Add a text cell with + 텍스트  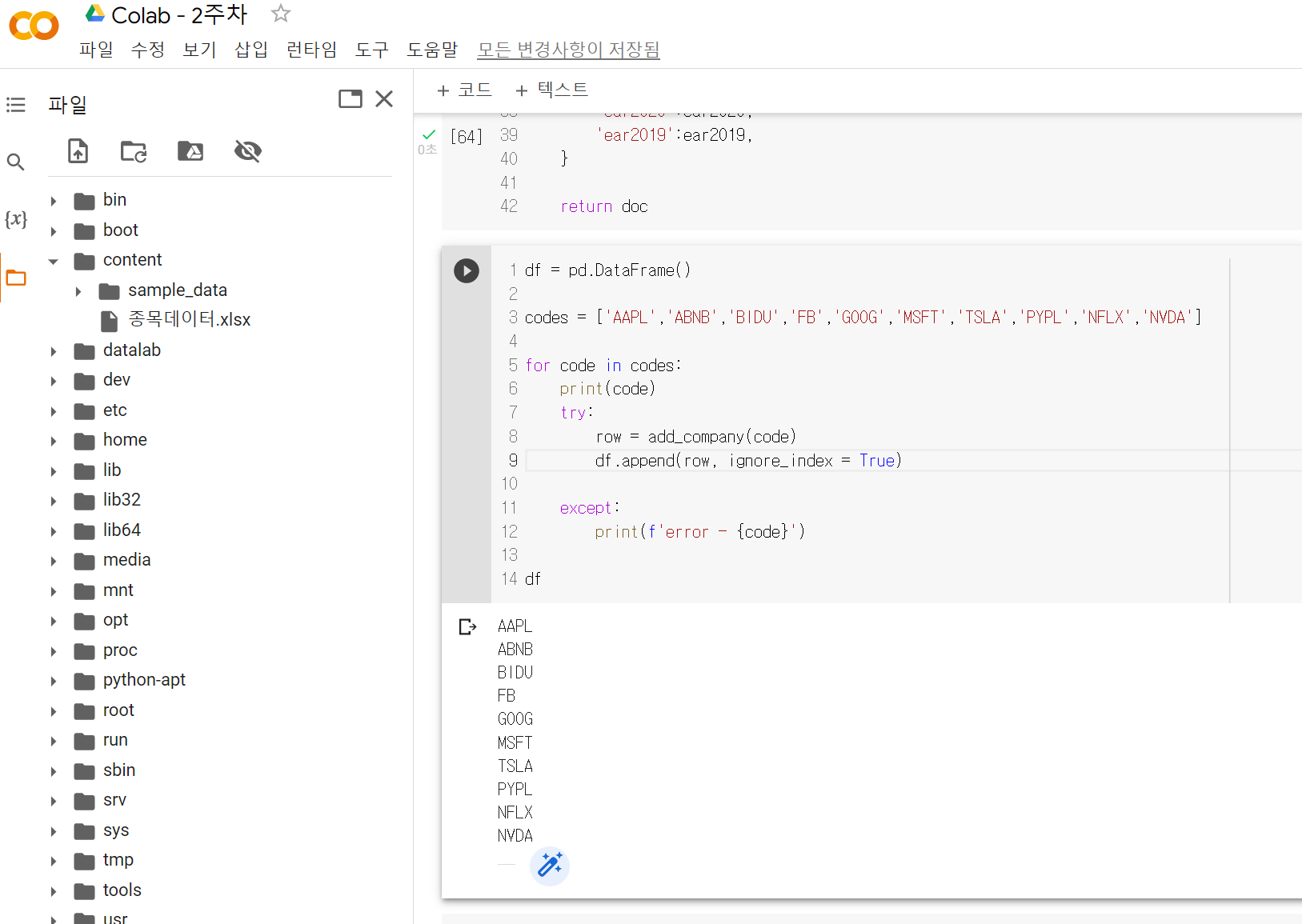tap(551, 90)
